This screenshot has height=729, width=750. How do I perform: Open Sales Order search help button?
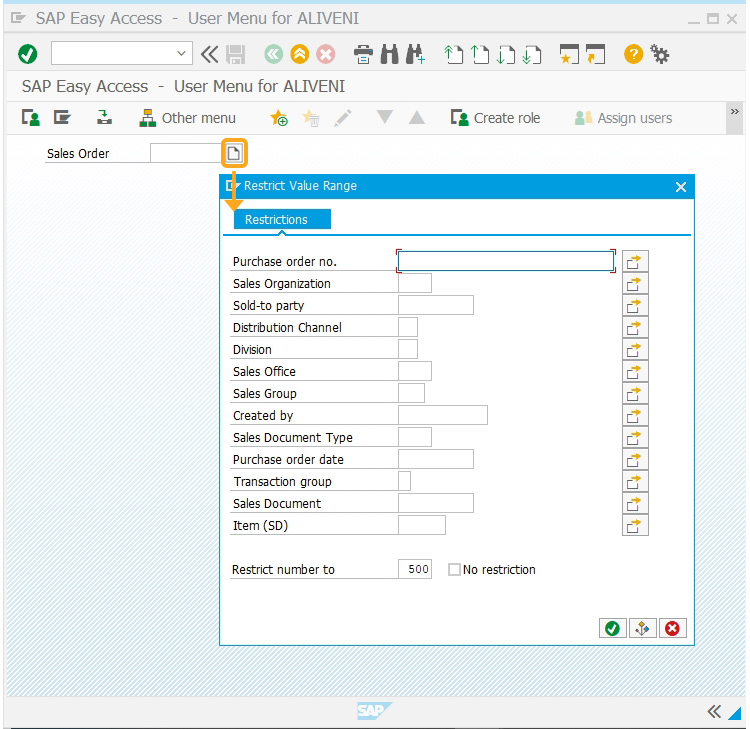click(234, 153)
